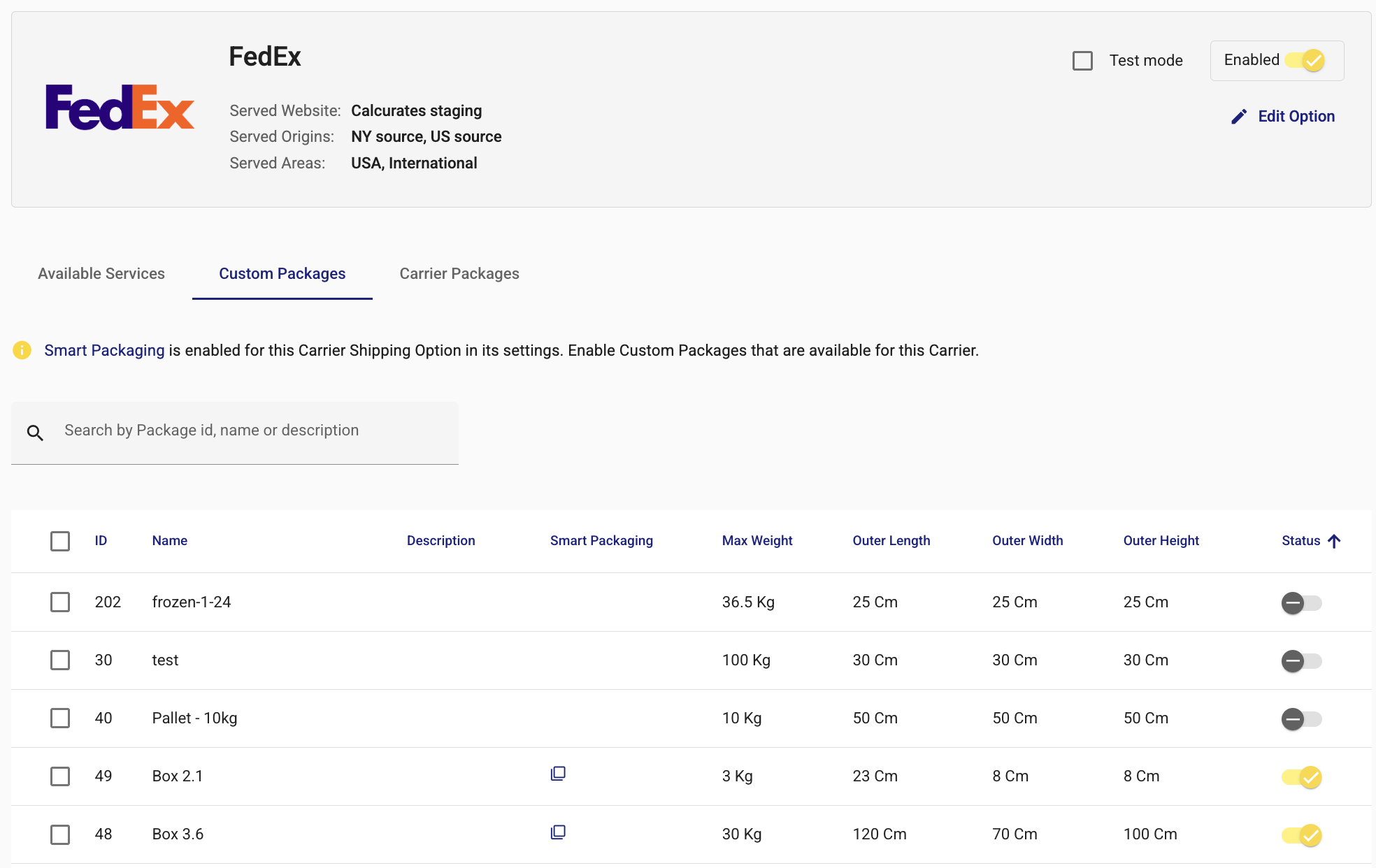Screen dimensions: 1376x868
Task: Sort by Name column header
Action: pyautogui.click(x=170, y=541)
